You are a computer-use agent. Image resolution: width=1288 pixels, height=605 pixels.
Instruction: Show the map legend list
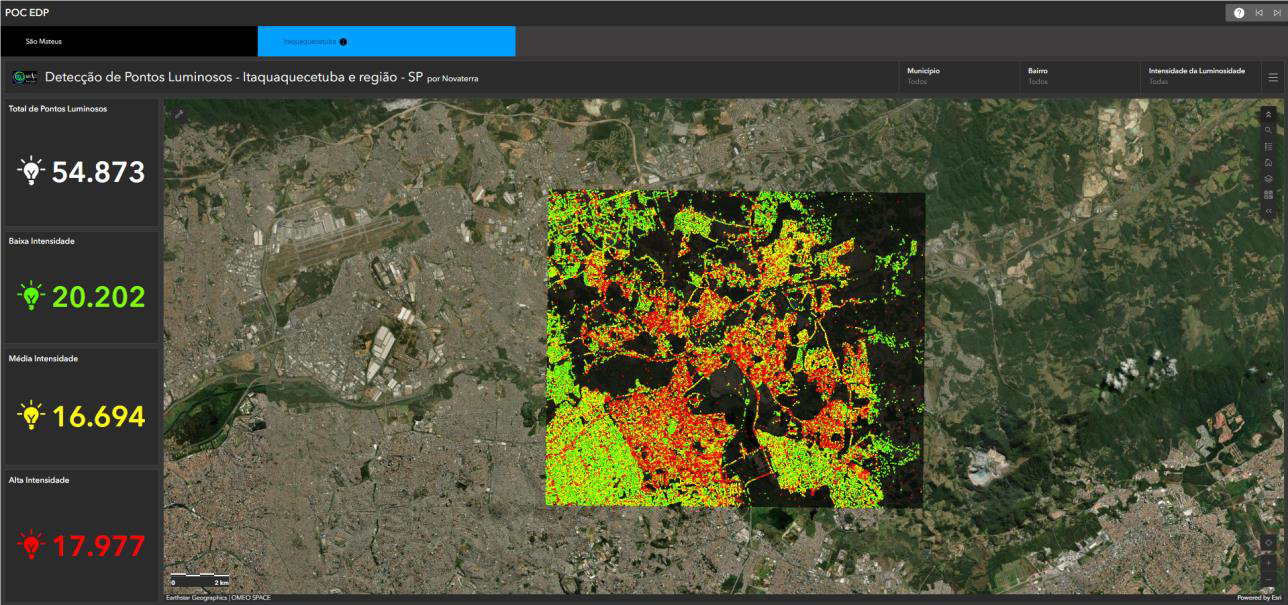coord(1268,146)
